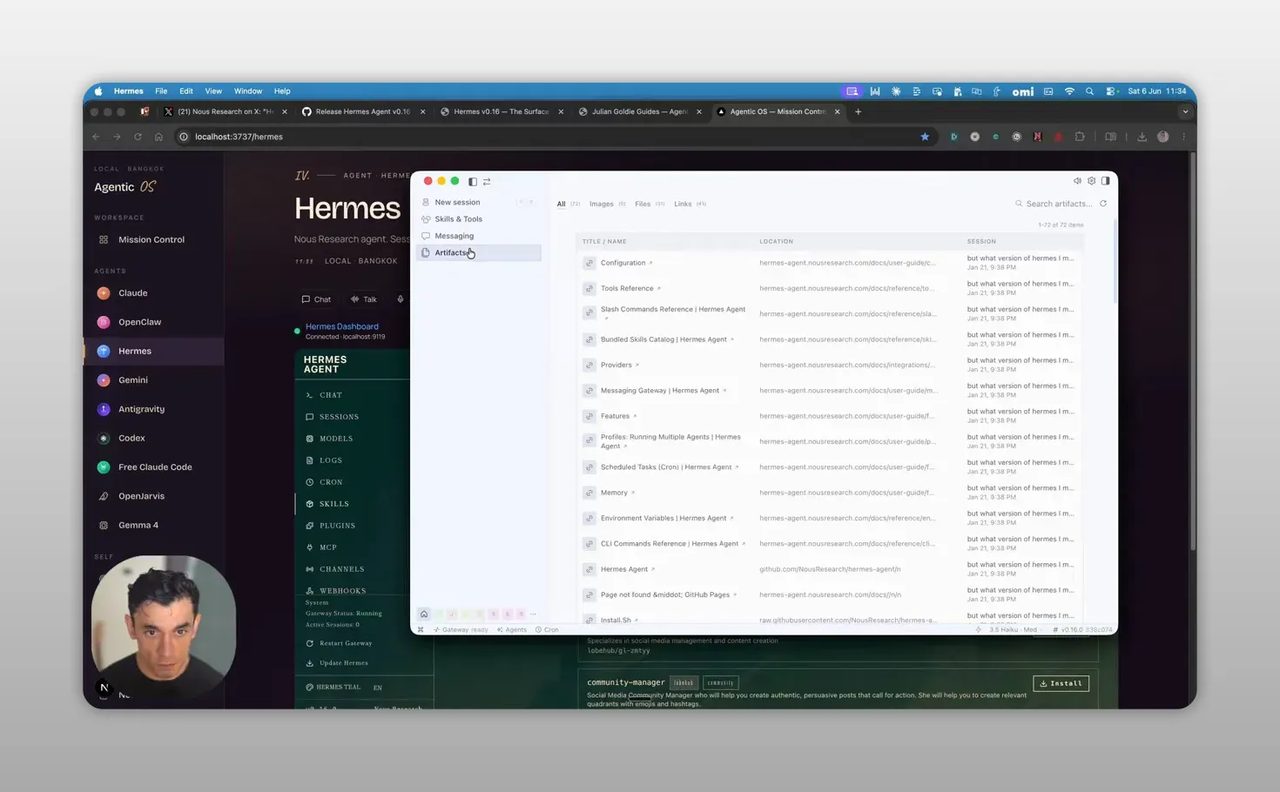Open the Configuration artifact link
The image size is (1280, 792).
pyautogui.click(x=623, y=263)
